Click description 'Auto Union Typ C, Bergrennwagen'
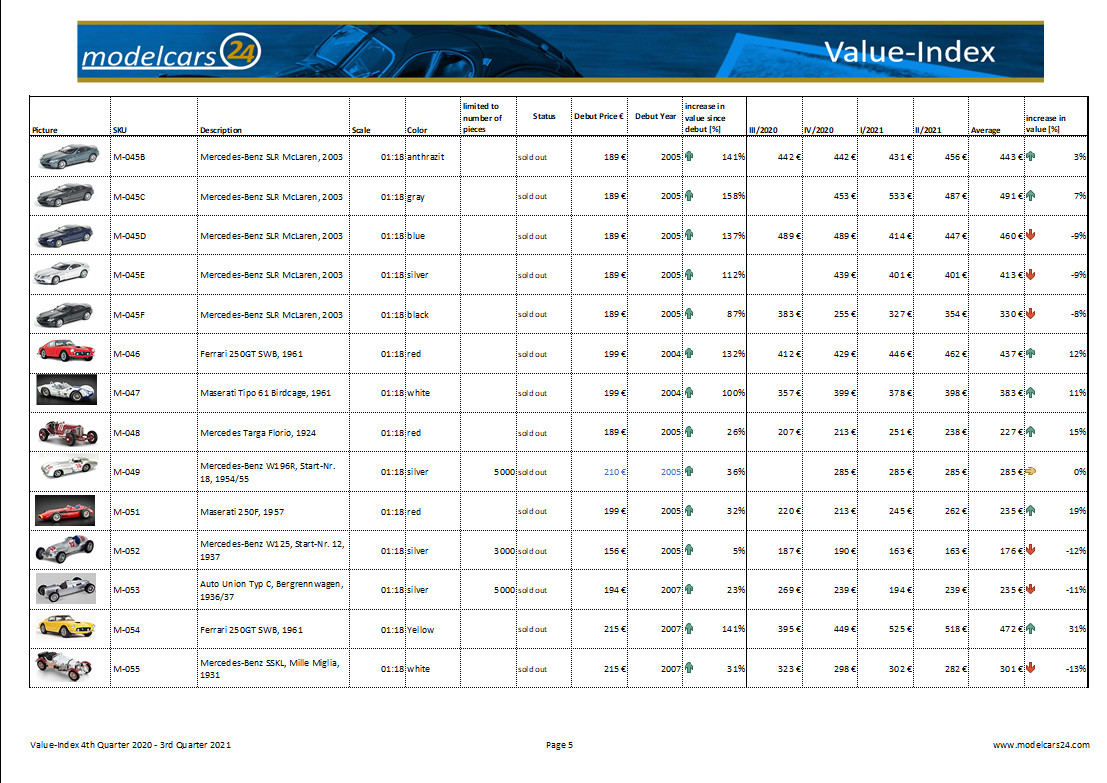This screenshot has height=783, width=1107. [271, 584]
